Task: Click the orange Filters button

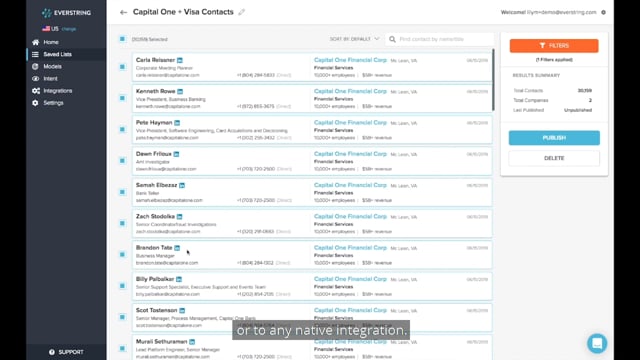Action: (x=554, y=46)
